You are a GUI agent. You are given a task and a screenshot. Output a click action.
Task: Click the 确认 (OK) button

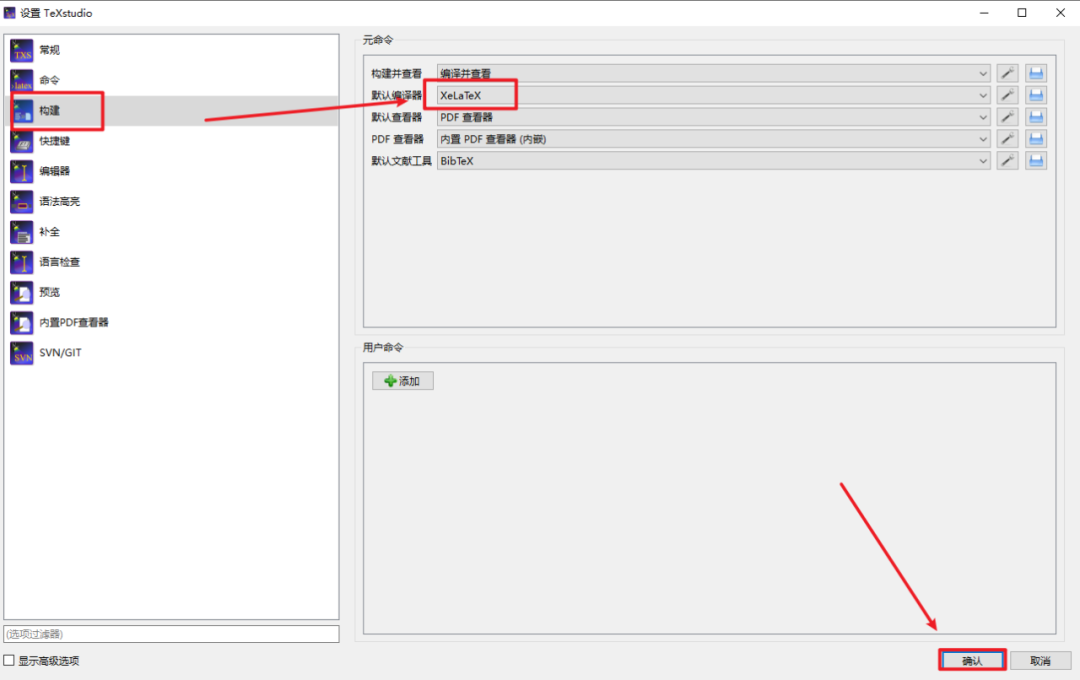pyautogui.click(x=972, y=661)
